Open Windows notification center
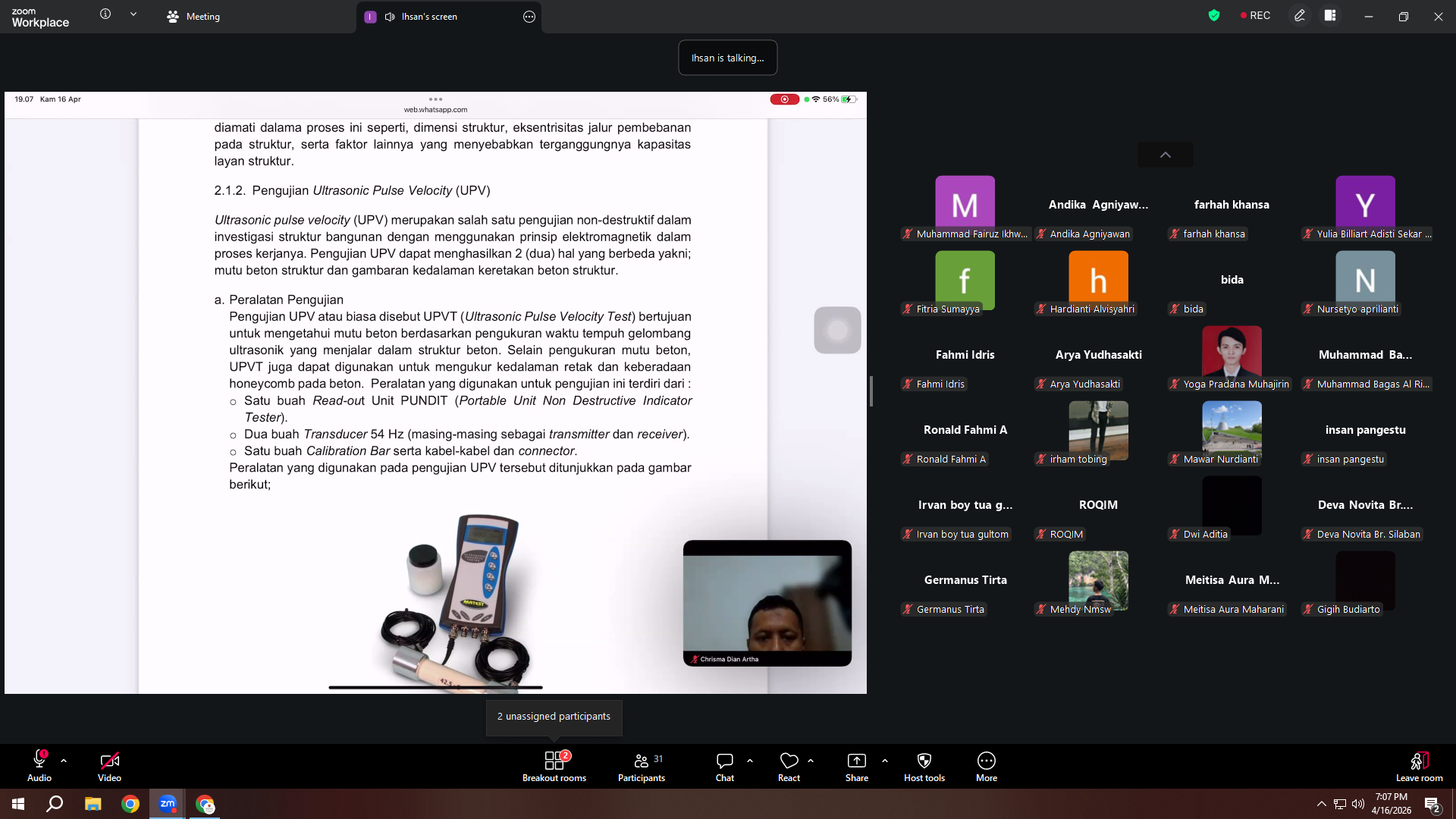The height and width of the screenshot is (819, 1456). [x=1432, y=805]
